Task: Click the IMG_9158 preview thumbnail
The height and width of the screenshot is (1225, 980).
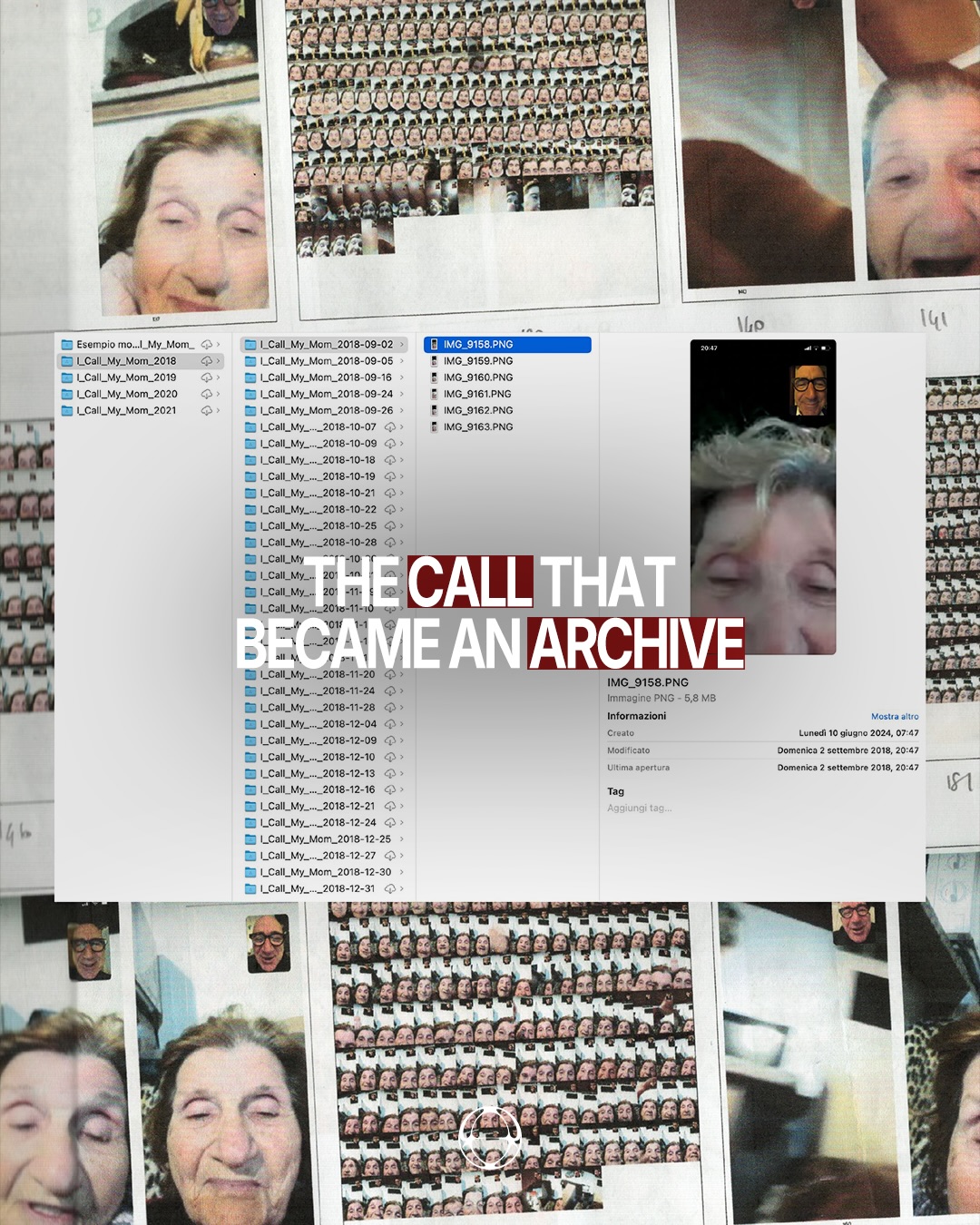Action: (x=763, y=497)
